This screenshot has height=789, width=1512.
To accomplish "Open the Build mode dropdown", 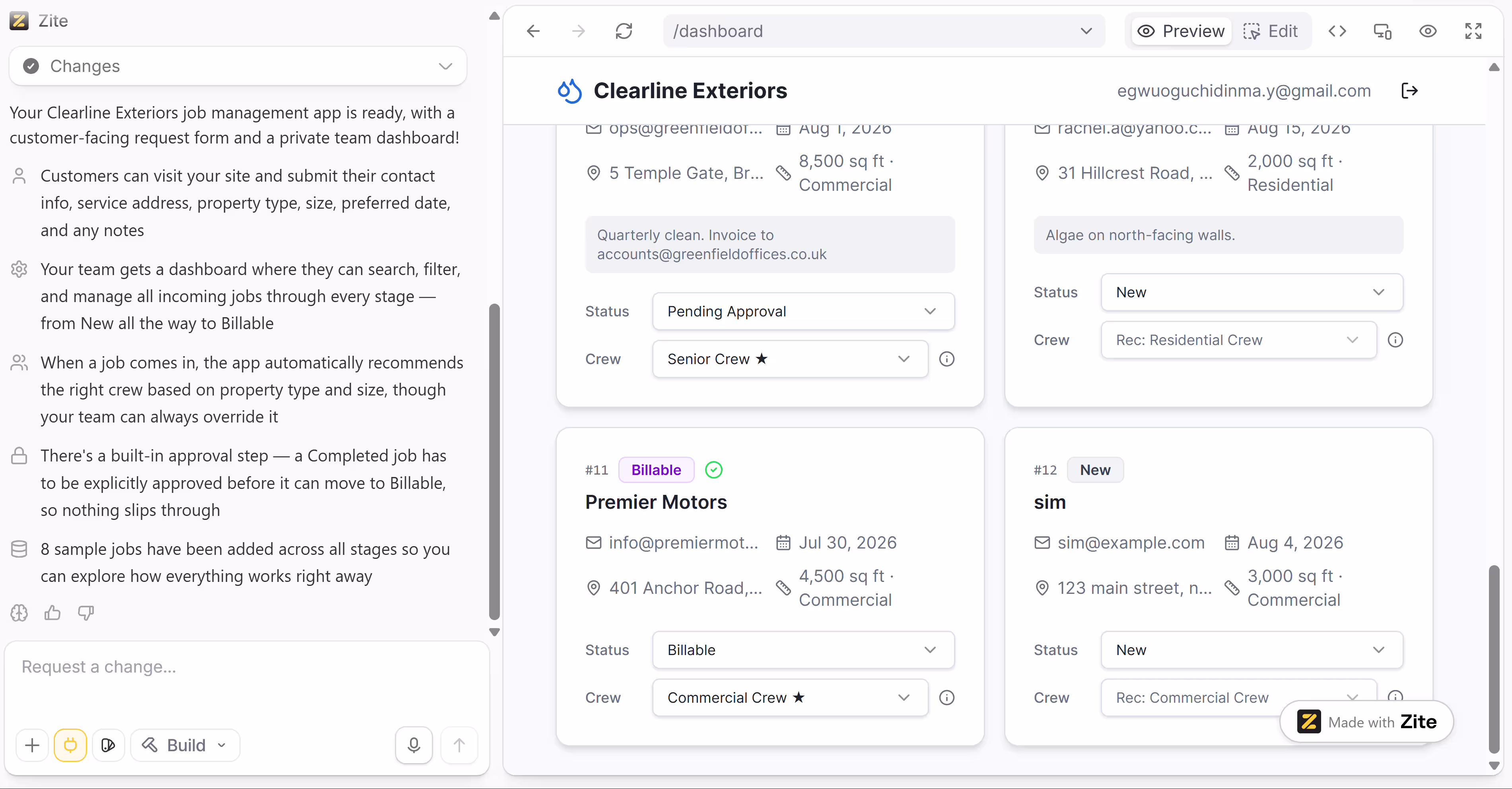I will 185,745.
